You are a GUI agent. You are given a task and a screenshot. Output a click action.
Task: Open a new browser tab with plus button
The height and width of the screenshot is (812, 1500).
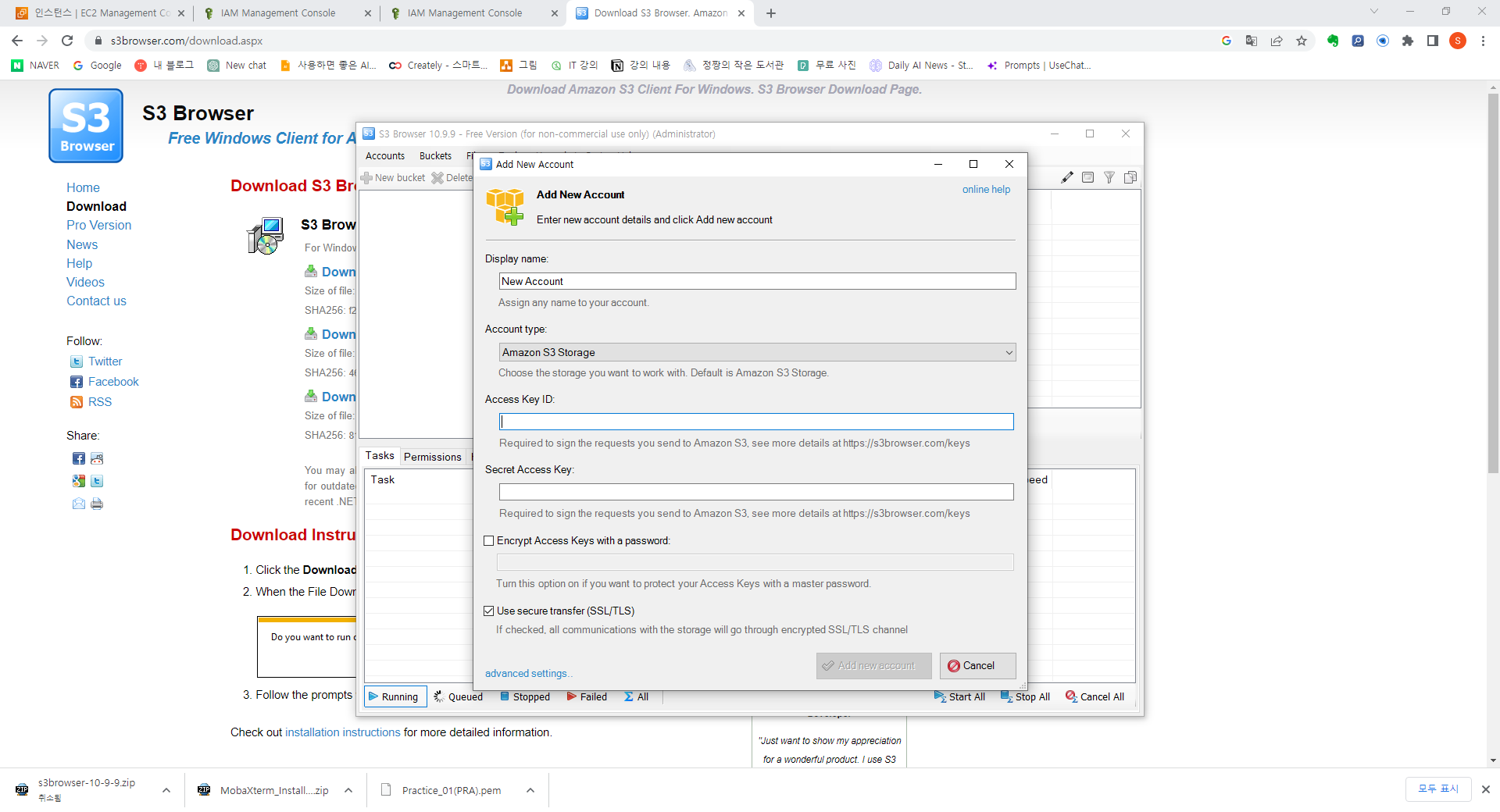(x=771, y=13)
